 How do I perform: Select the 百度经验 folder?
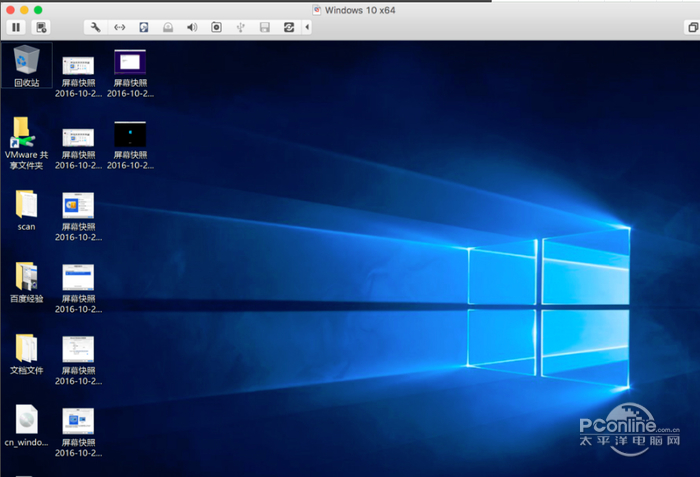click(26, 279)
